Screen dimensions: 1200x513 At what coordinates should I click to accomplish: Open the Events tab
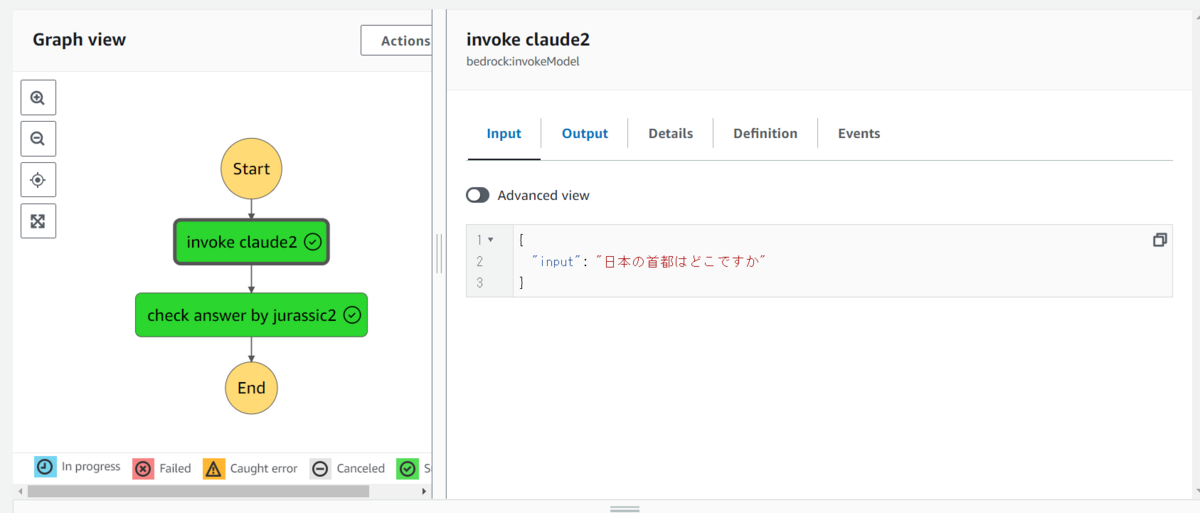859,134
